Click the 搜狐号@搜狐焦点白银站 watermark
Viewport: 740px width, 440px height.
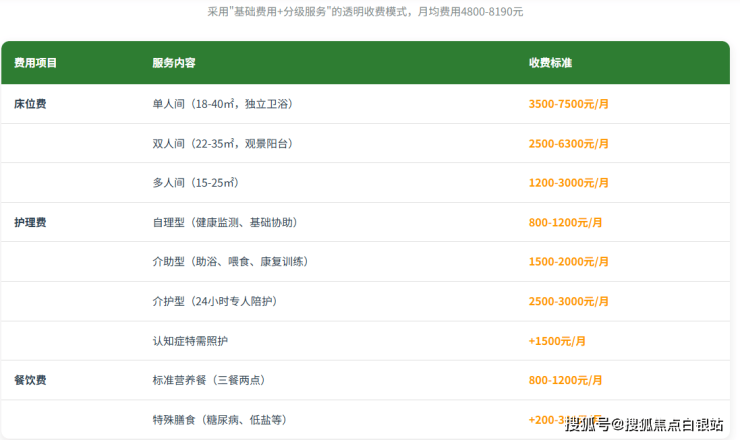click(644, 426)
